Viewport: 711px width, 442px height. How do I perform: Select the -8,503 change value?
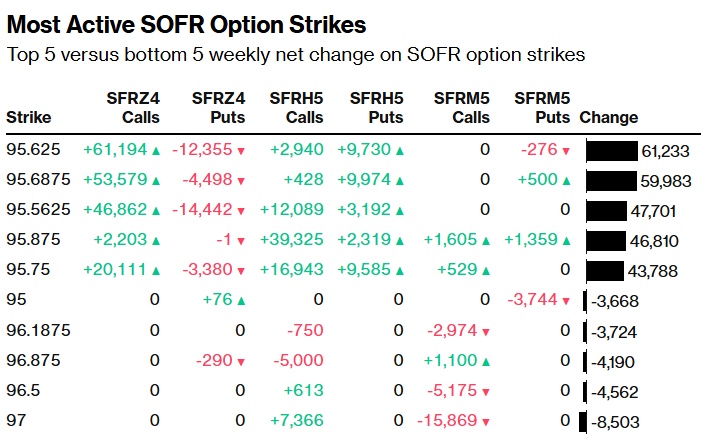coord(618,422)
